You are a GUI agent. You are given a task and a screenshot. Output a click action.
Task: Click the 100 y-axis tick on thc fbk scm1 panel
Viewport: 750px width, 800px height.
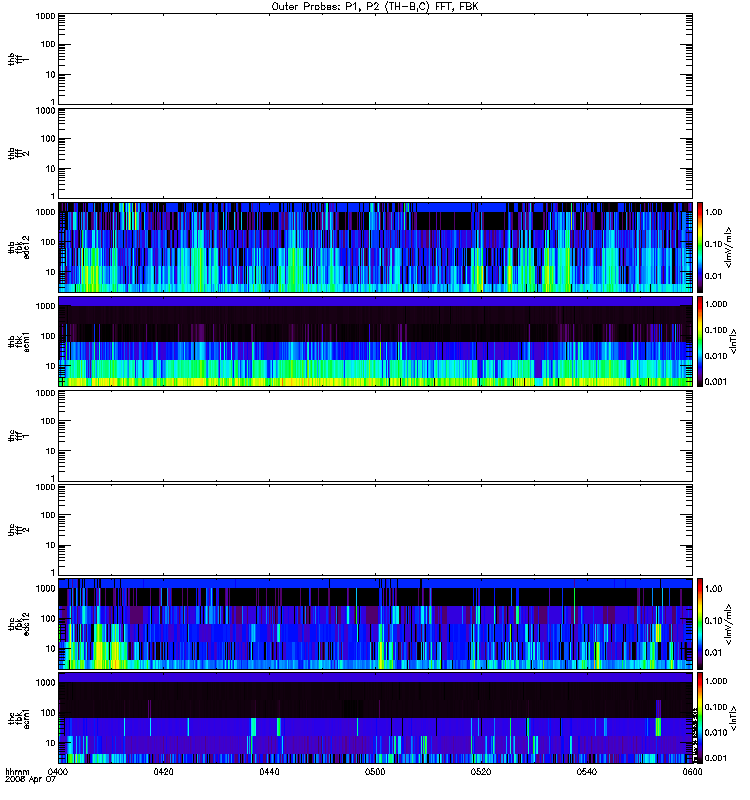tap(48, 712)
